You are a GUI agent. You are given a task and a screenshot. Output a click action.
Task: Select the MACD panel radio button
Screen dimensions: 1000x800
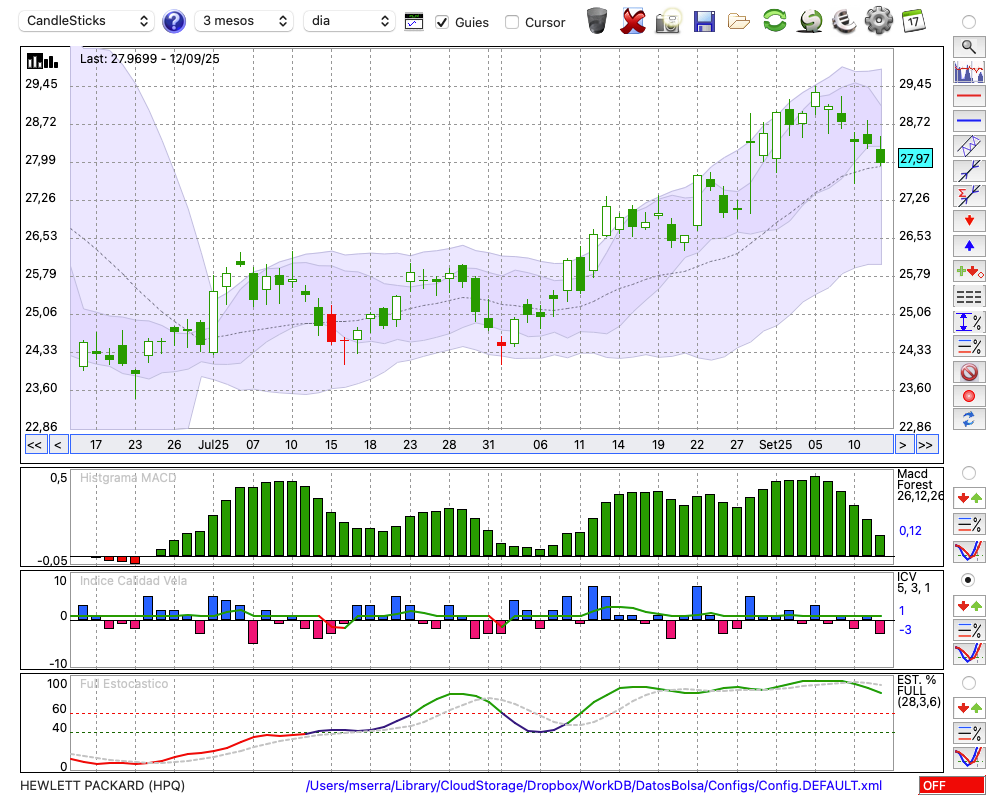point(969,473)
